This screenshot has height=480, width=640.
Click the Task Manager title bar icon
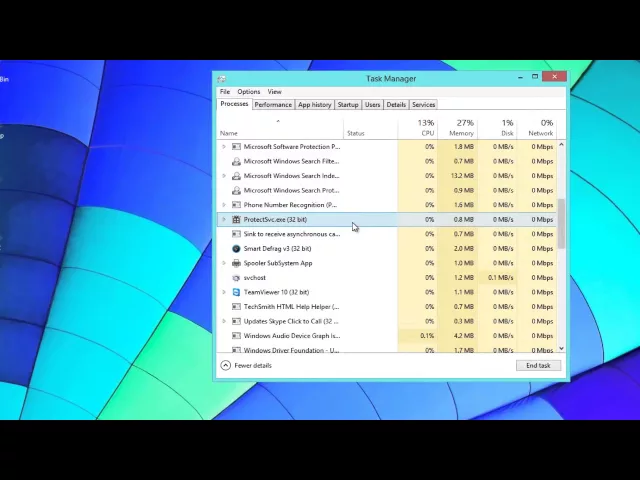point(222,79)
